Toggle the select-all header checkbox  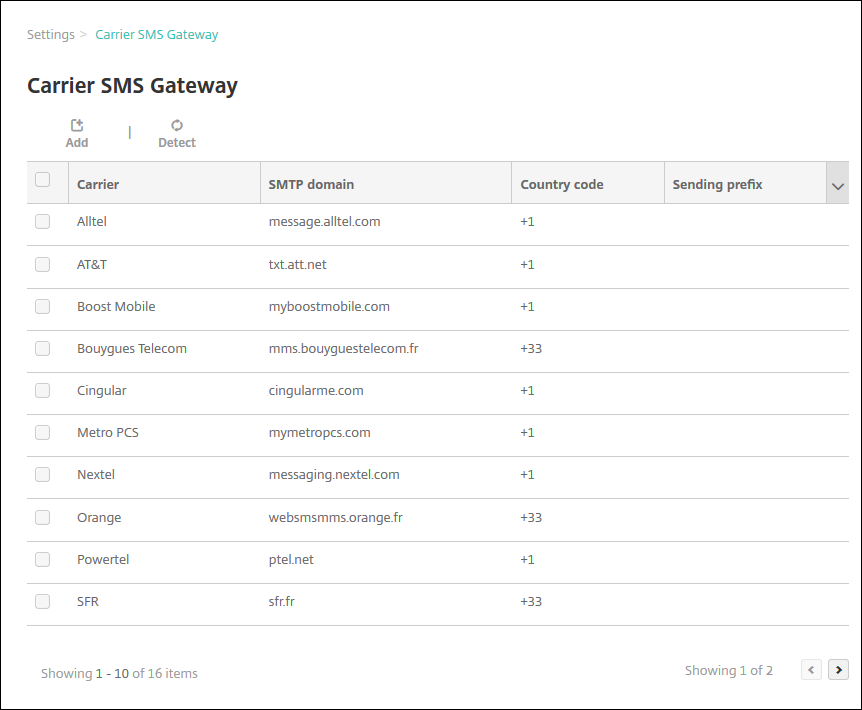[42, 180]
